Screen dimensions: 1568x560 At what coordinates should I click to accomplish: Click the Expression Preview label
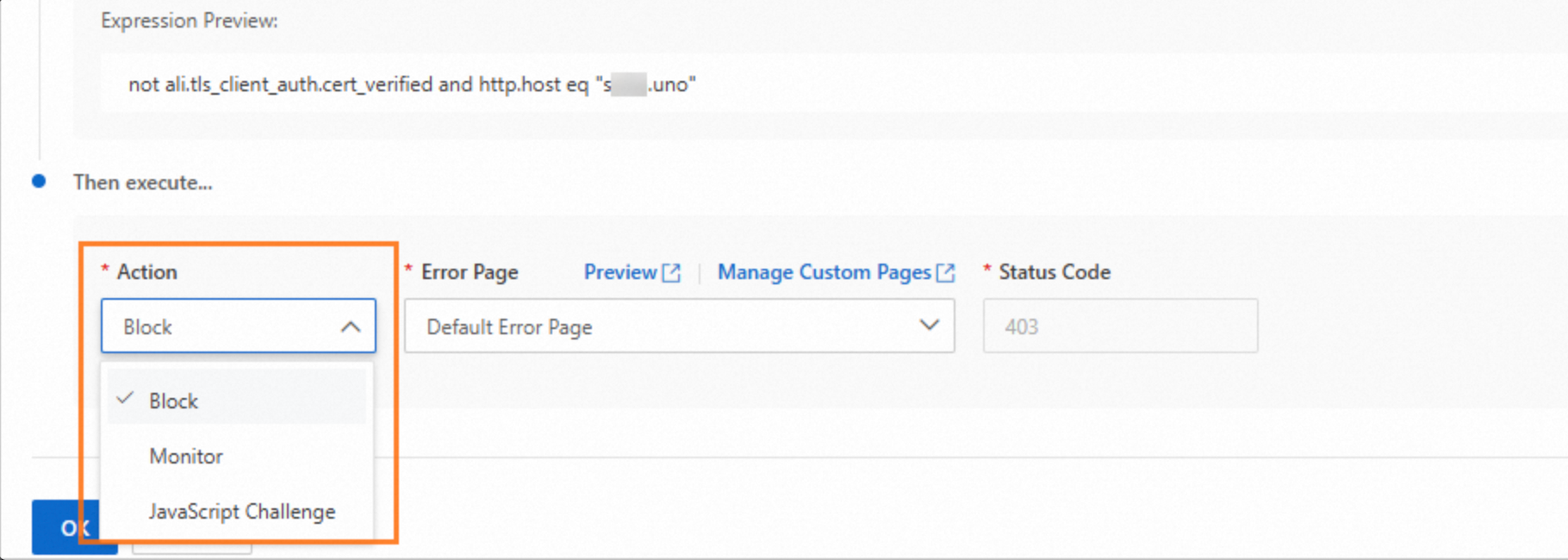190,21
